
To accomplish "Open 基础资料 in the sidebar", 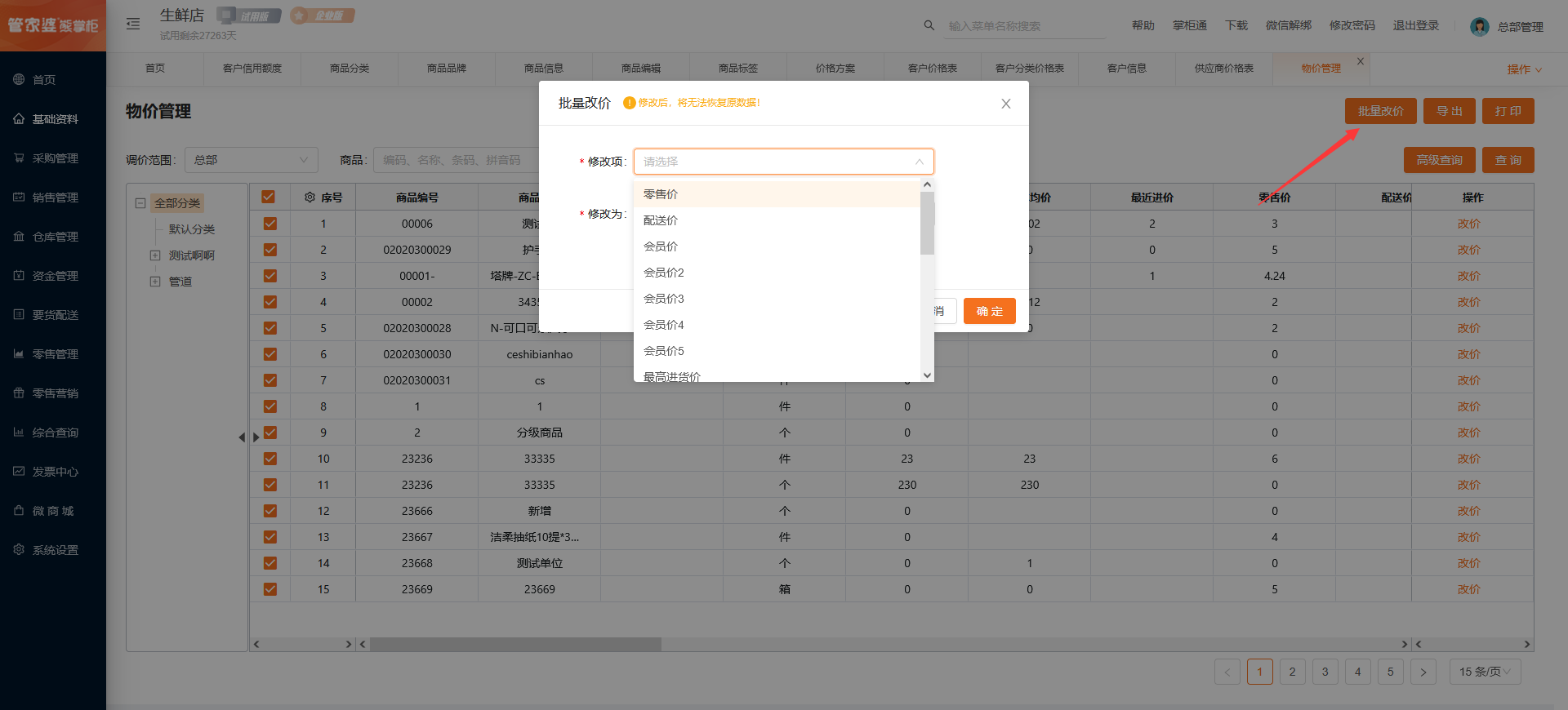I will click(53, 119).
